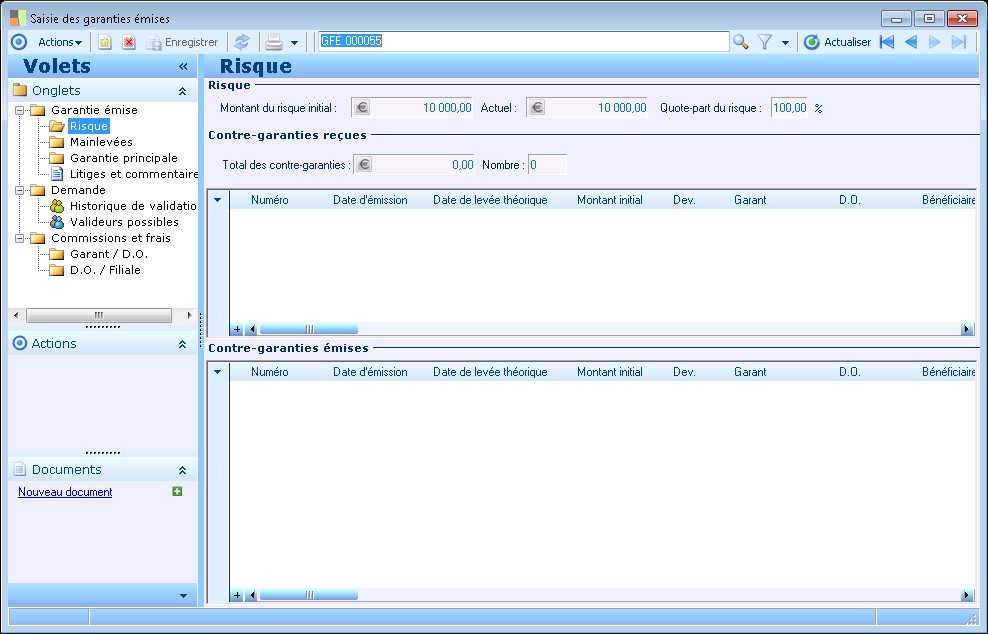Viewport: 988px width, 634px height.
Task: Go to previous record arrow
Action: pos(911,42)
